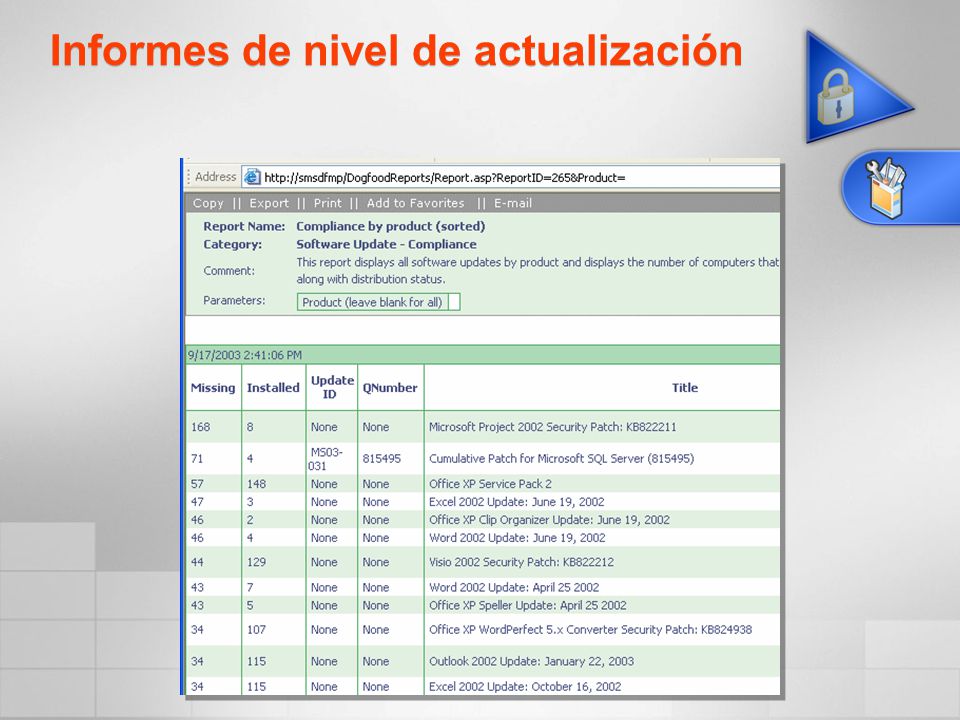The width and height of the screenshot is (960, 720).
Task: Click Excel 2002 Update: June 19, 2002
Action: click(x=517, y=502)
